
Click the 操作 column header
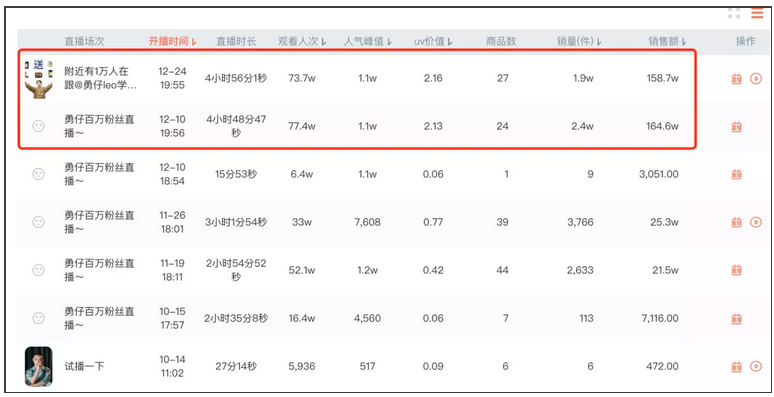tap(745, 41)
